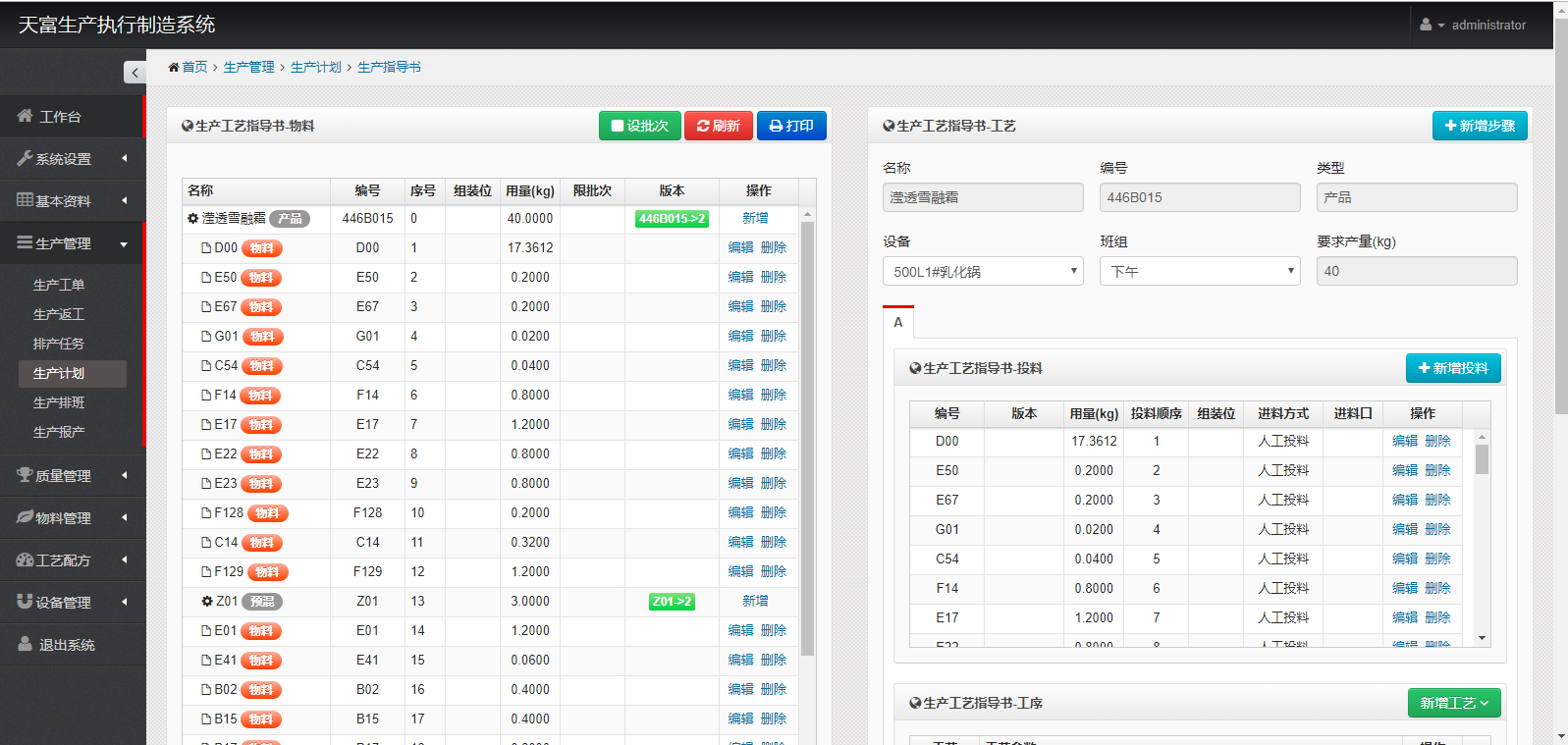Open the 设备 dropdown showing 500L1#乳化锅
This screenshot has width=1568, height=745.
(x=983, y=271)
